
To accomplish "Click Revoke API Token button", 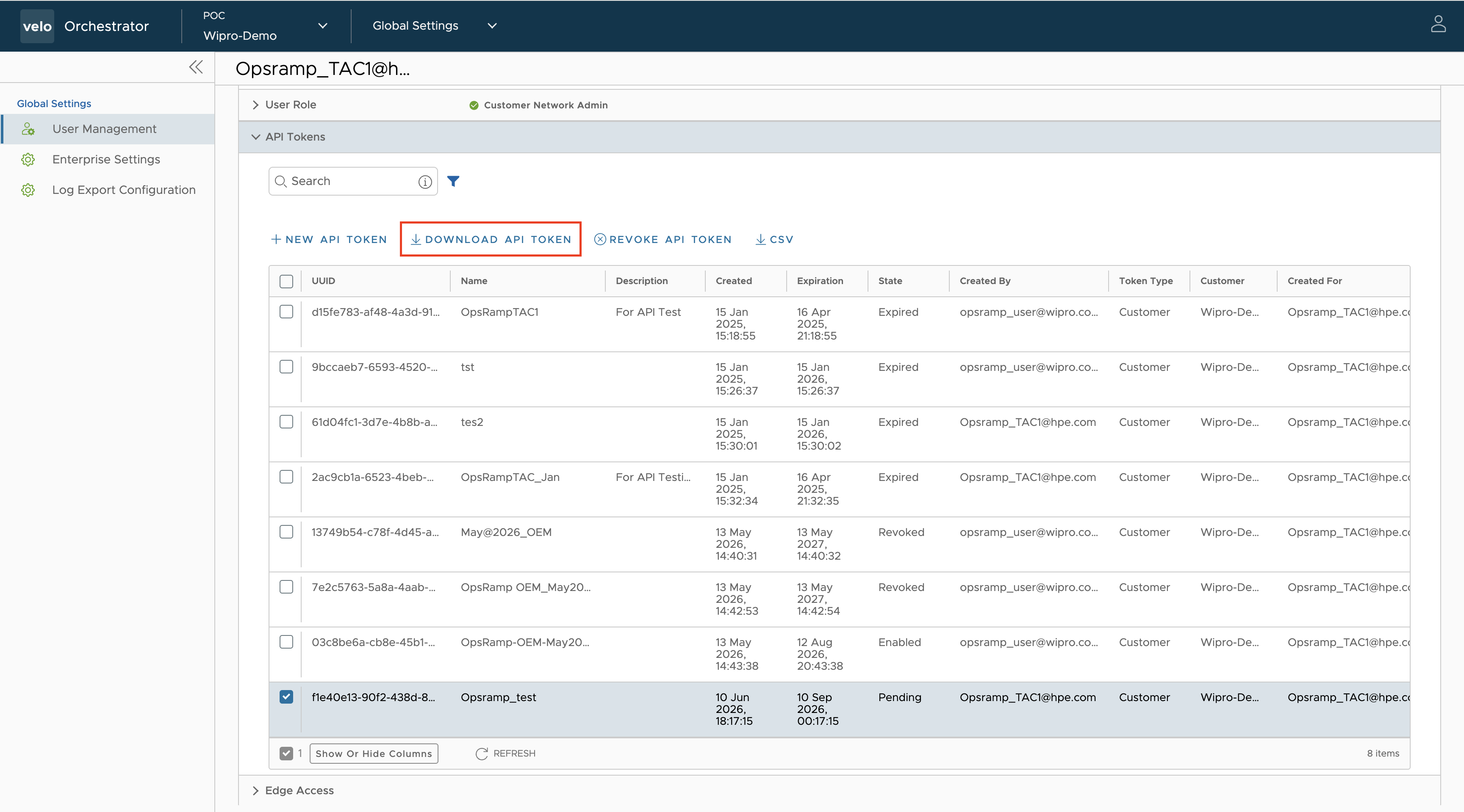I will (663, 240).
